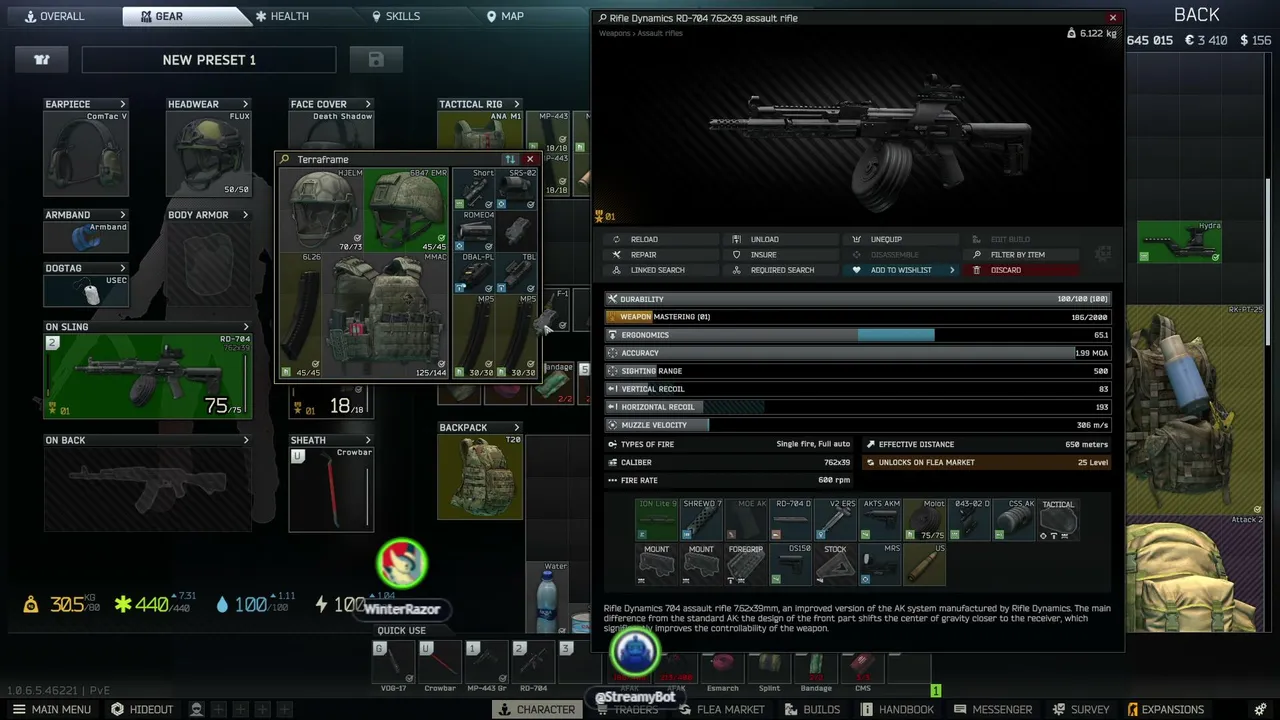Expand the SHEATH slot arrow

[x=368, y=440]
